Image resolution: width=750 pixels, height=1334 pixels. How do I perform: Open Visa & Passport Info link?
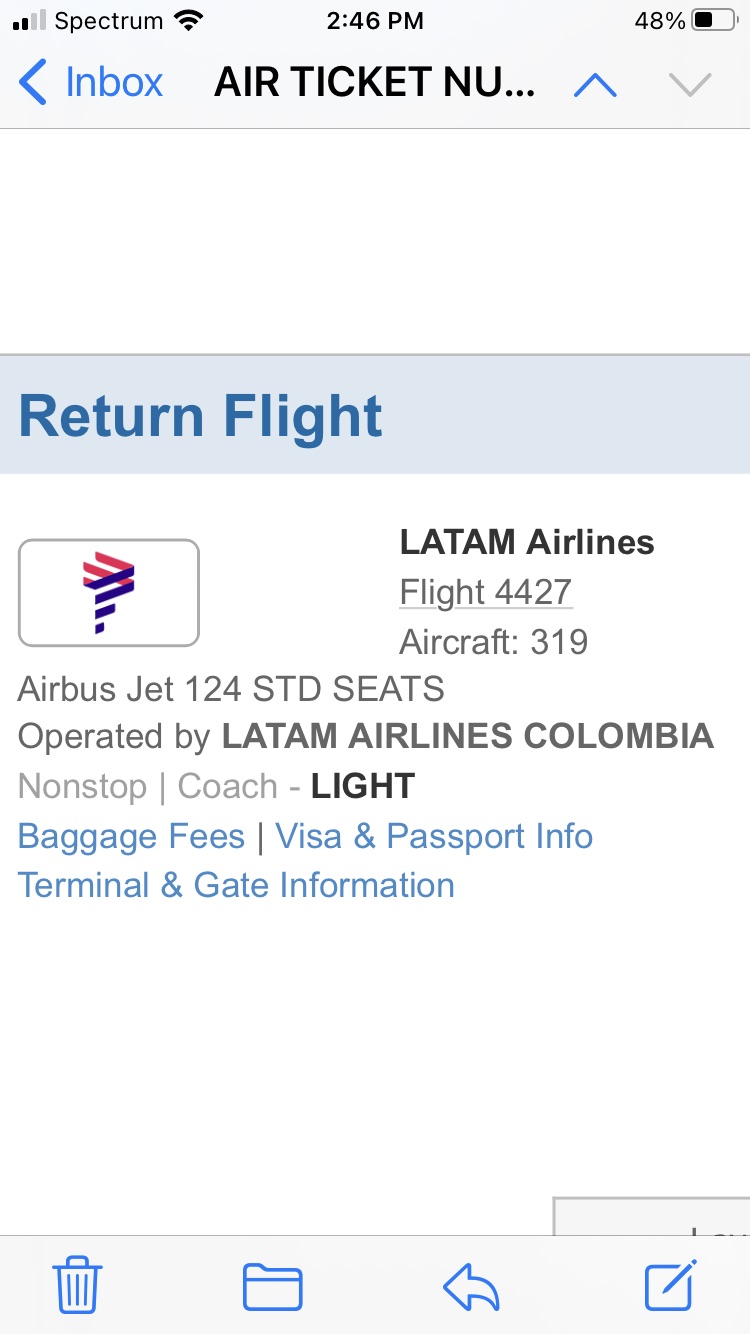(434, 836)
